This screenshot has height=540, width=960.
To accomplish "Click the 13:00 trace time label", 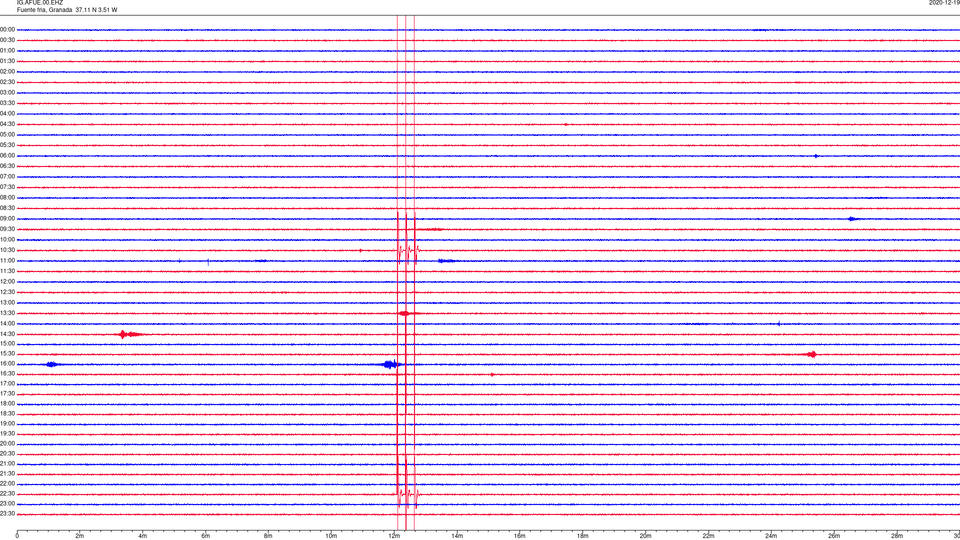I will 7,302.
